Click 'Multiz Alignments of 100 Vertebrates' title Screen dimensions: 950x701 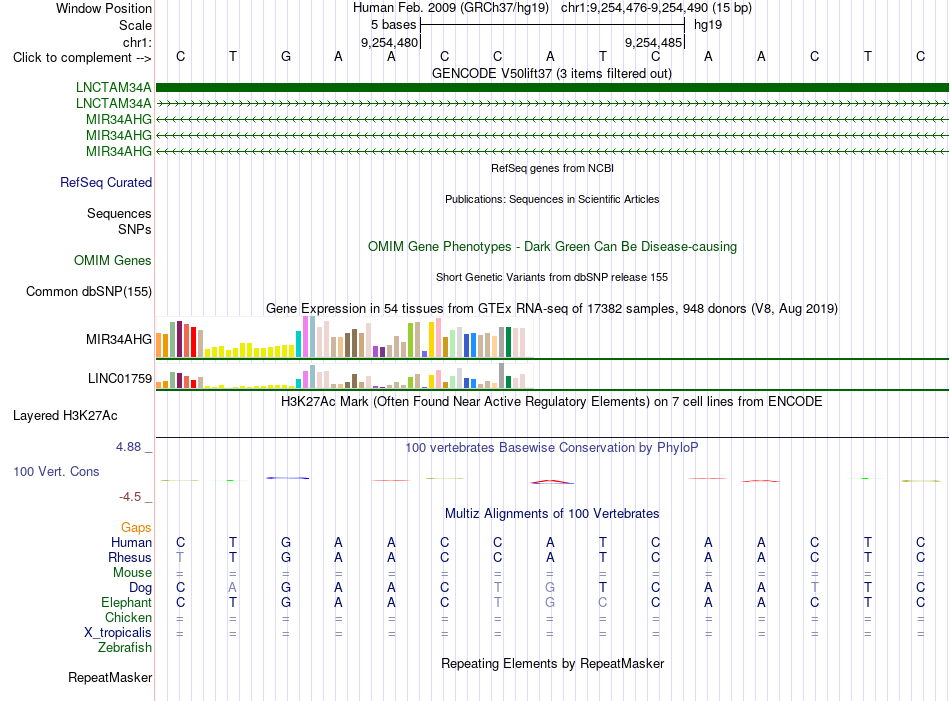pos(552,514)
